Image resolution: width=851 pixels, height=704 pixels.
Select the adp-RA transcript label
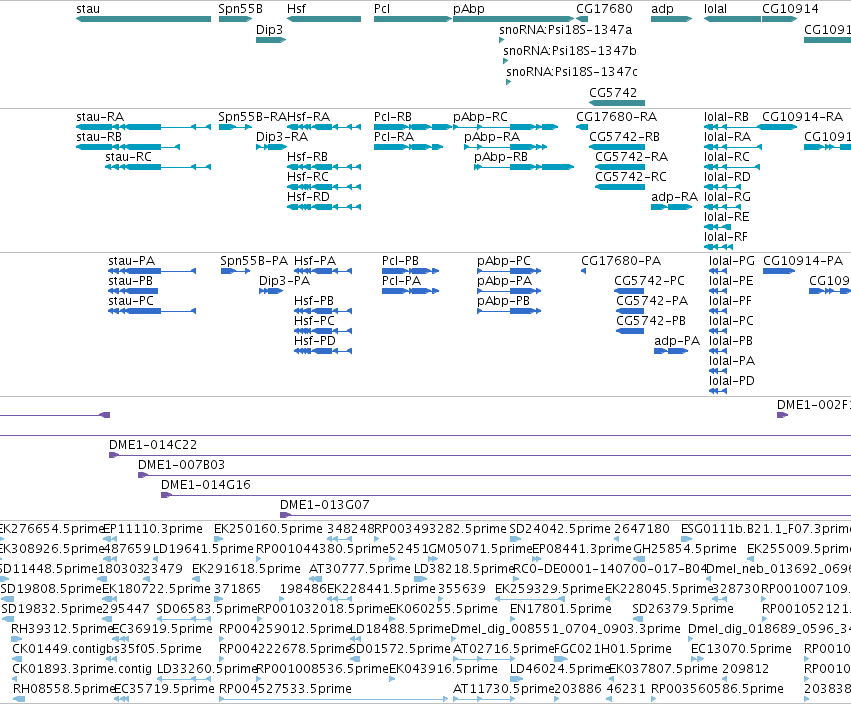(675, 198)
